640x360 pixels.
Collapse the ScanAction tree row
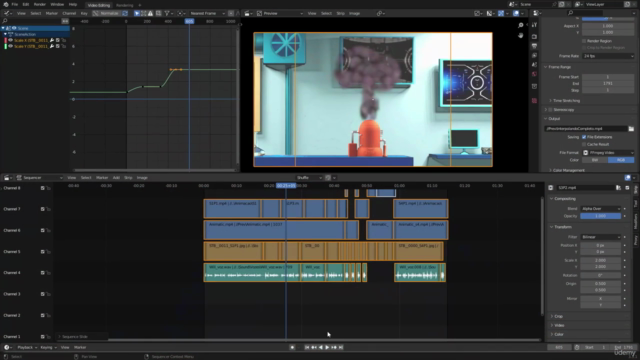pyautogui.click(x=5, y=34)
